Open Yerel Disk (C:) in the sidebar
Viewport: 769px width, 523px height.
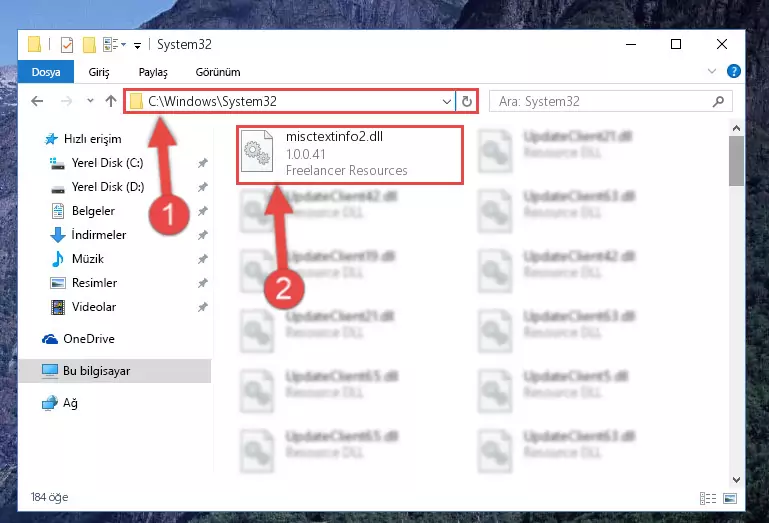click(x=107, y=163)
